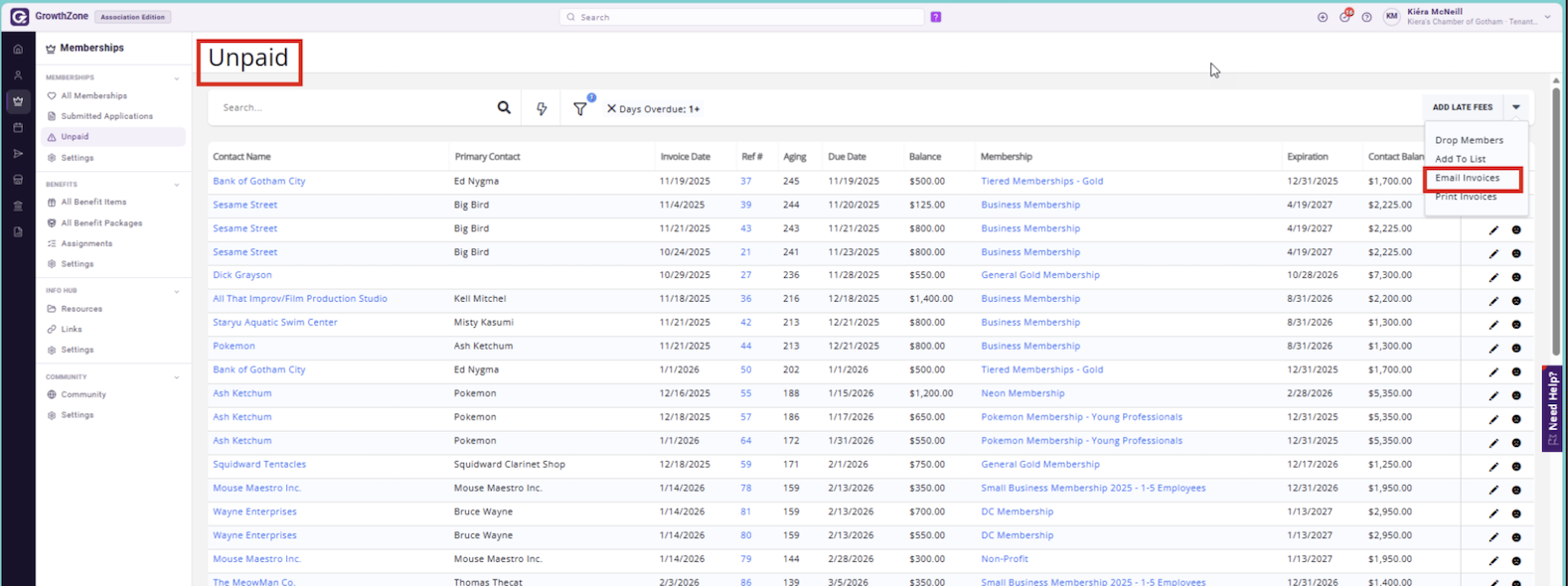Click round face icon on Mouse Maestro ref 79 row
The height and width of the screenshot is (586, 1568).
pos(1516,561)
